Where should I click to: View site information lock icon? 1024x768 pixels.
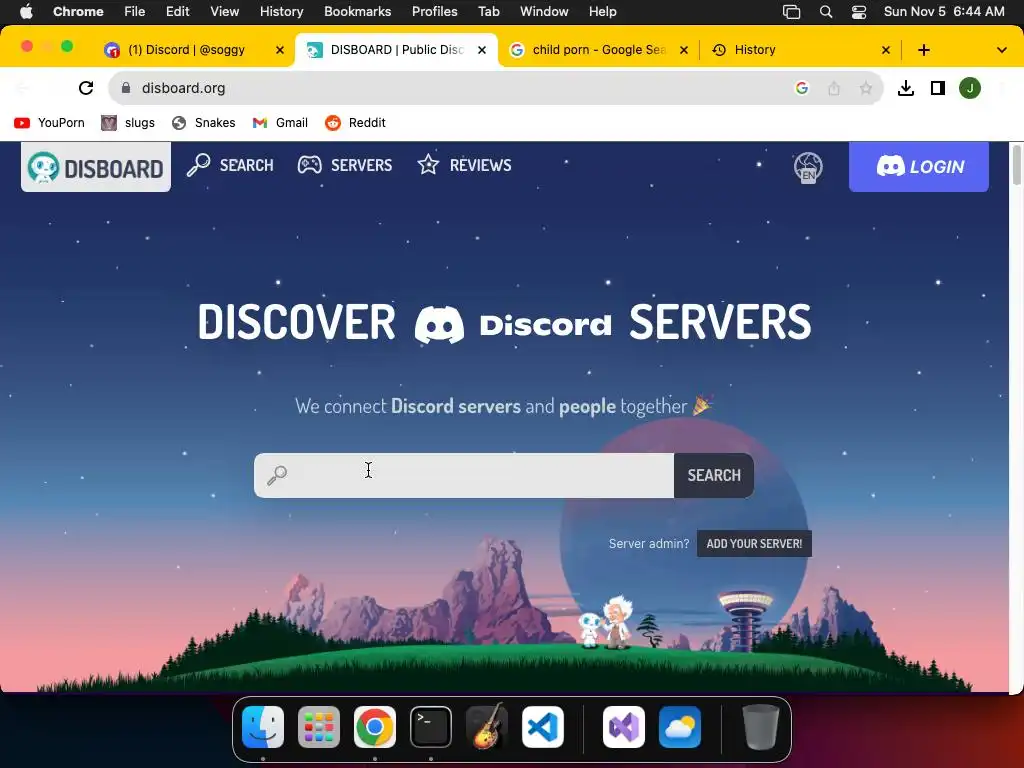126,88
